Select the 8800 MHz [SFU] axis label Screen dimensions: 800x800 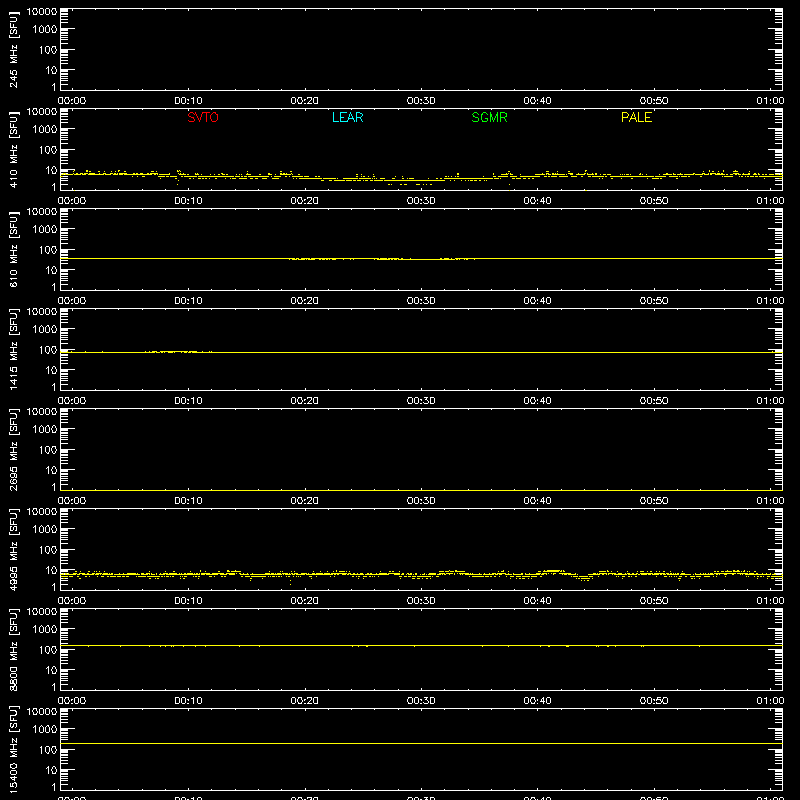[13, 649]
